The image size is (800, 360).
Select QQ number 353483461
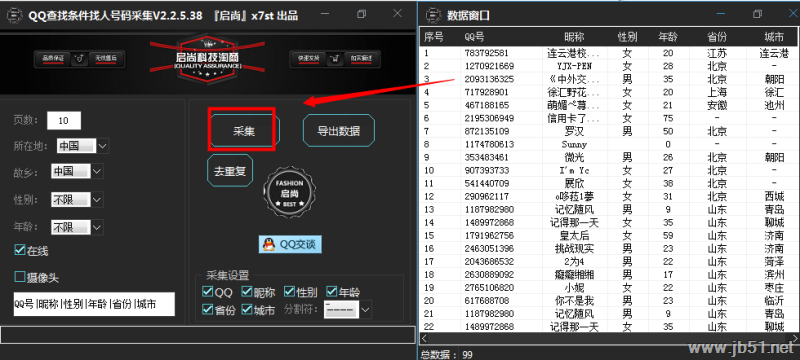coord(486,158)
